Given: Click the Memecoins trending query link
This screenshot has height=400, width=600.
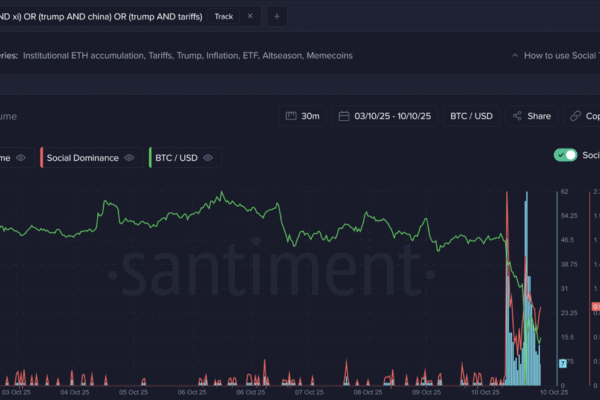Looking at the screenshot, I should [330, 56].
